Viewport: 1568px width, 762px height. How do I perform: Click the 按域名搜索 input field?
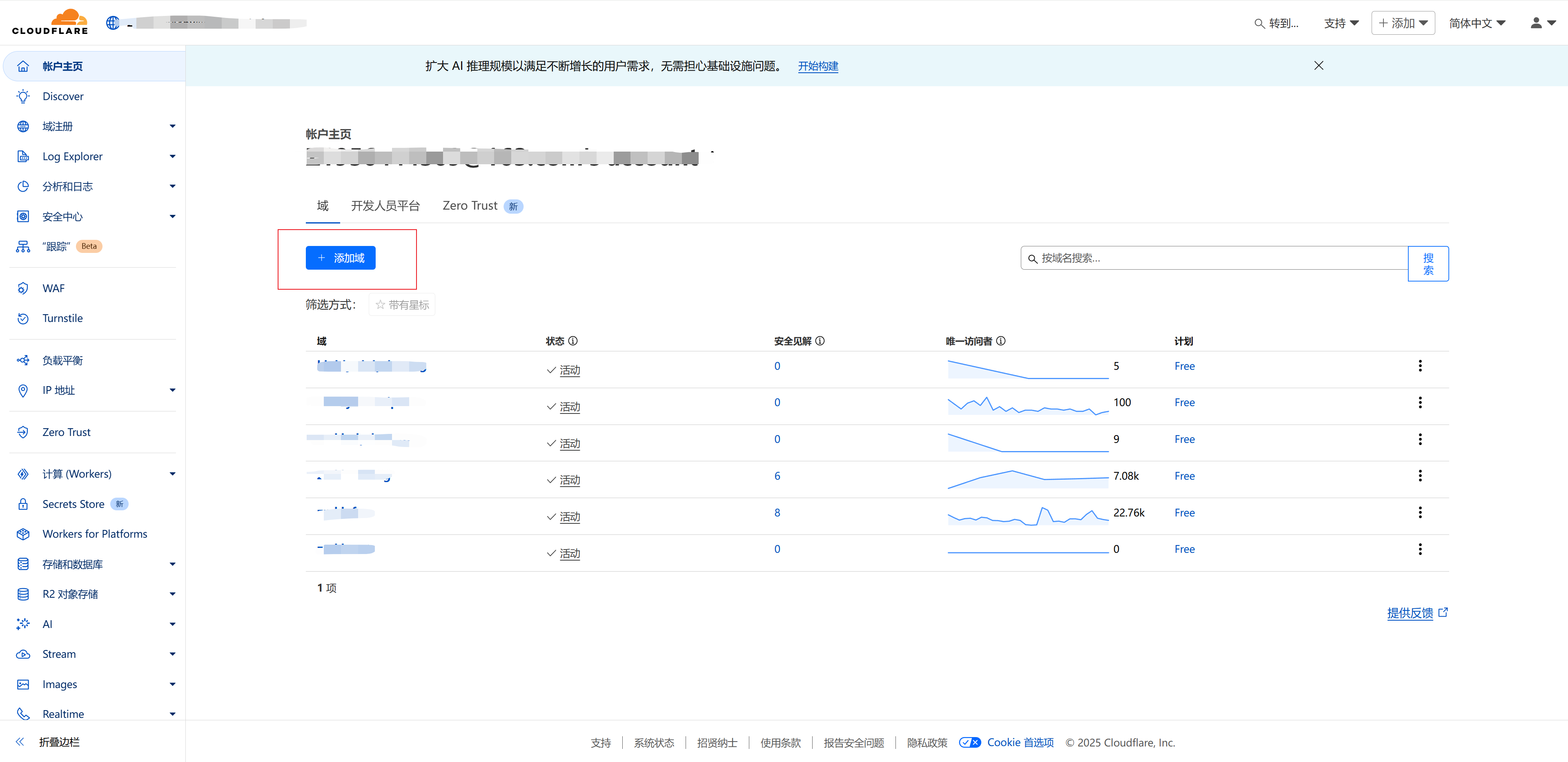[1214, 258]
